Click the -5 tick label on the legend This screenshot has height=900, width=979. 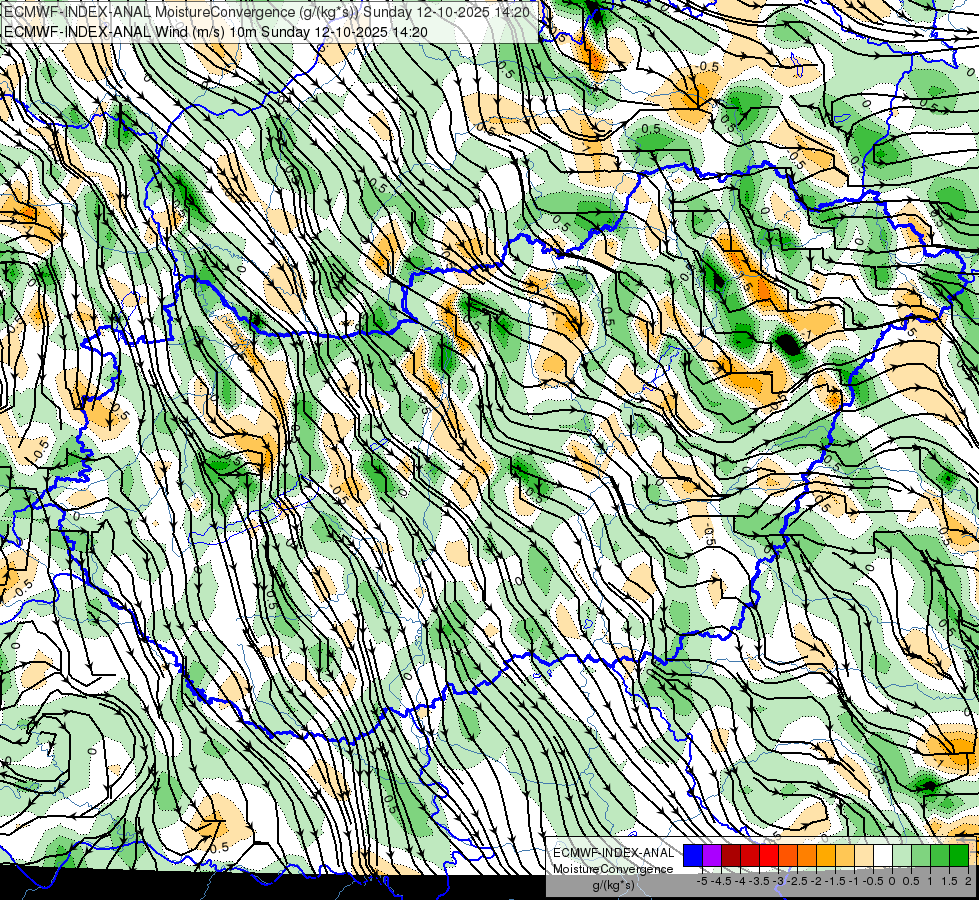point(702,881)
